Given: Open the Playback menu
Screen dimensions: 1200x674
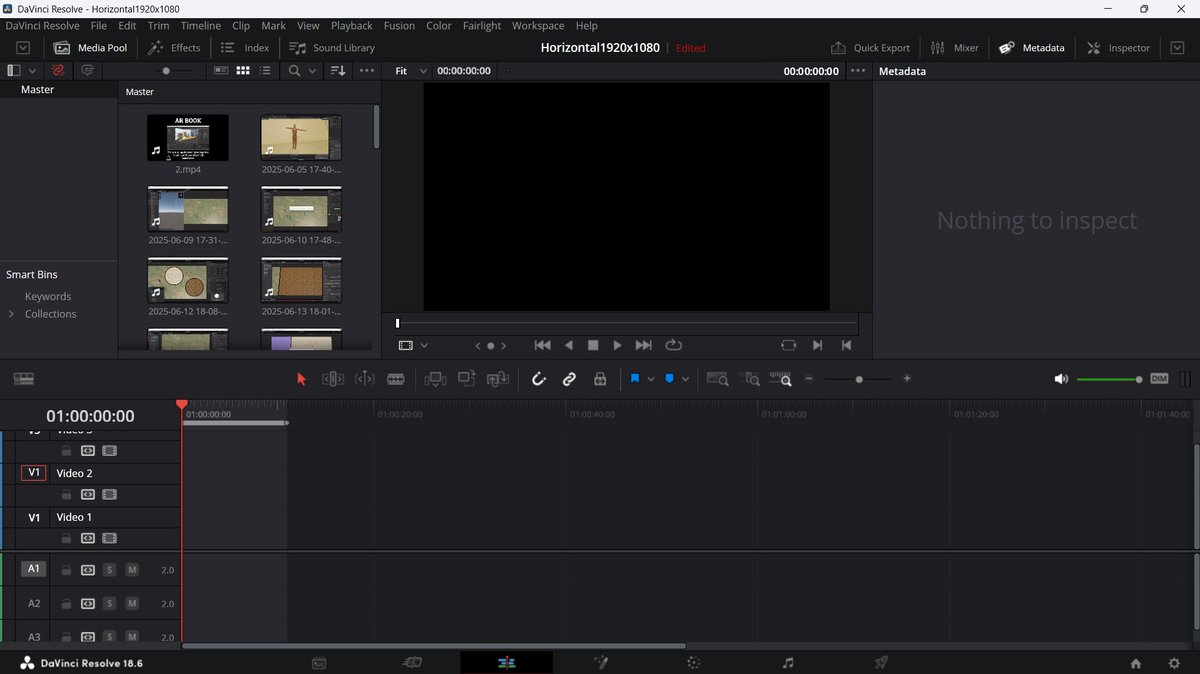Looking at the screenshot, I should (352, 25).
